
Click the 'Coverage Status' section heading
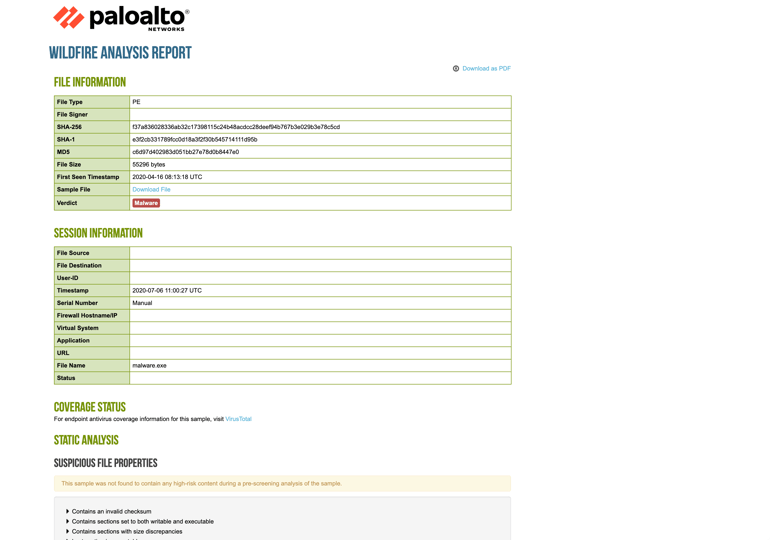tap(89, 407)
